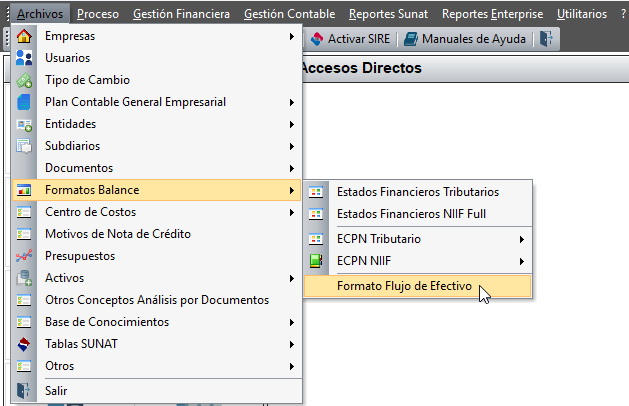Expand the ECPN Tributario submenu arrow
Viewport: 629px width, 406px height.
coord(521,240)
